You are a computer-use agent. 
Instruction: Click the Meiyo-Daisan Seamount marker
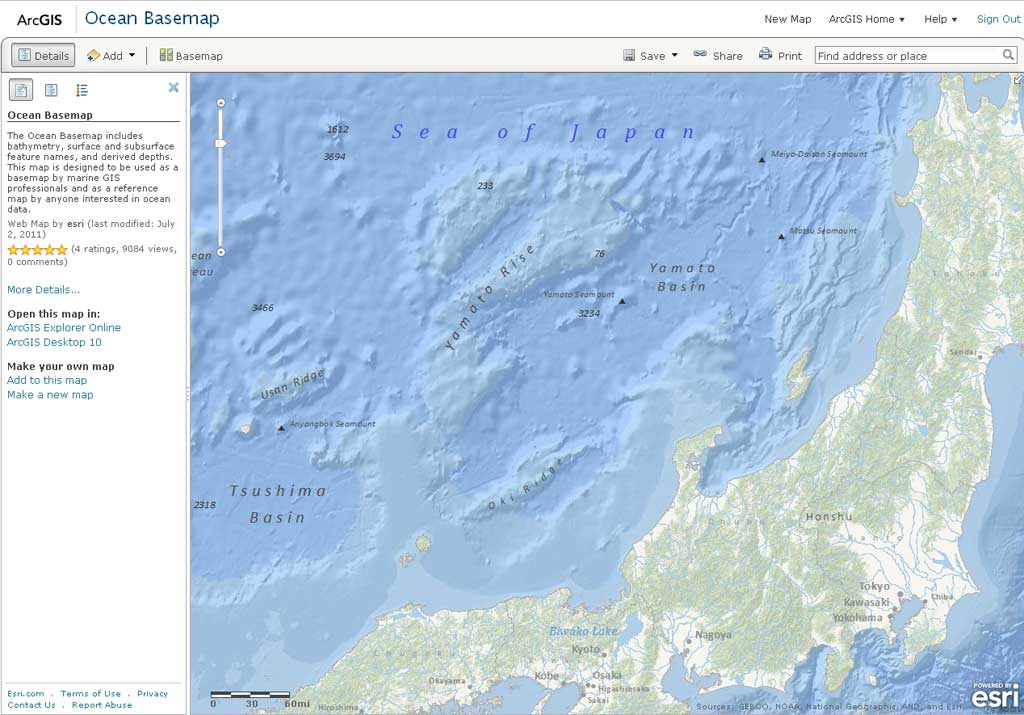coord(761,160)
